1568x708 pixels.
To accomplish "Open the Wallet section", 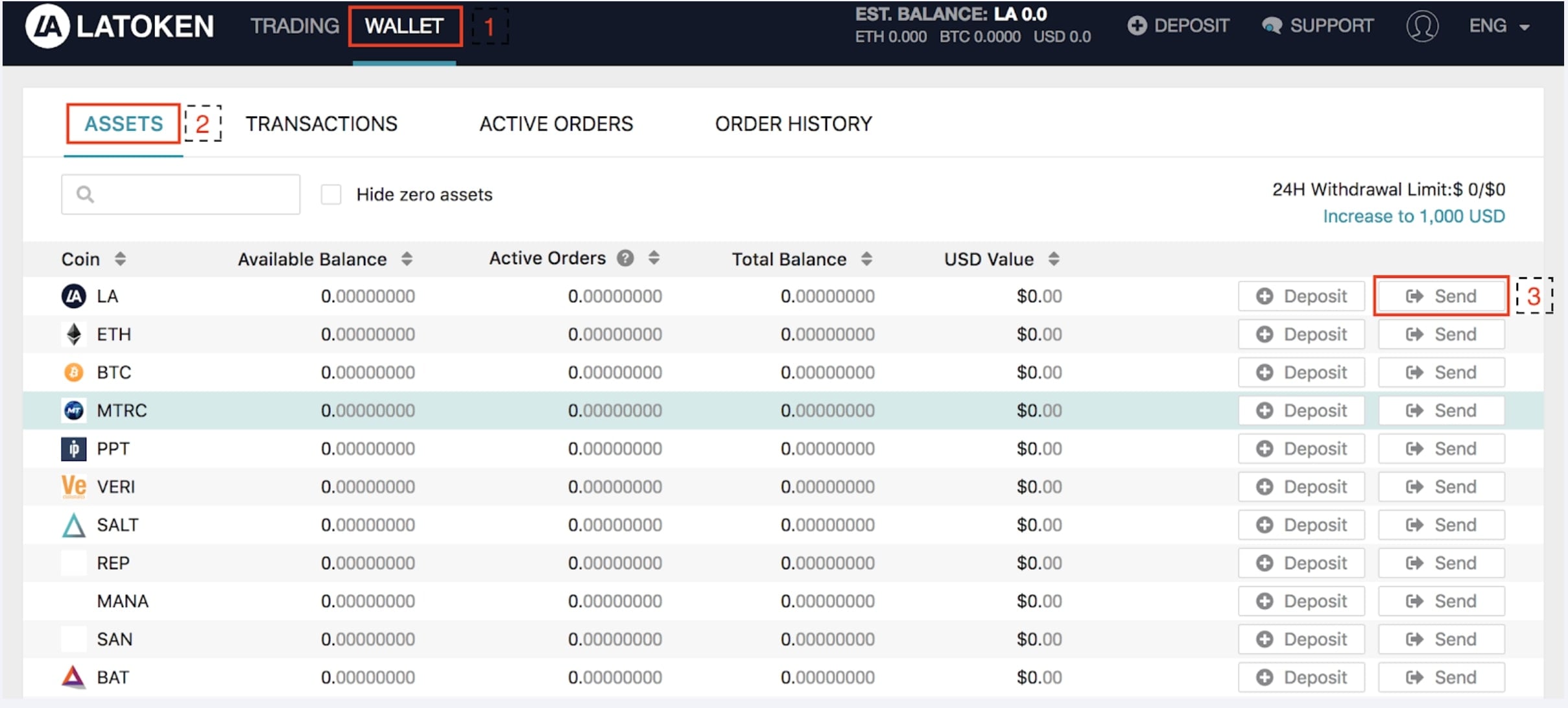I will [x=404, y=26].
